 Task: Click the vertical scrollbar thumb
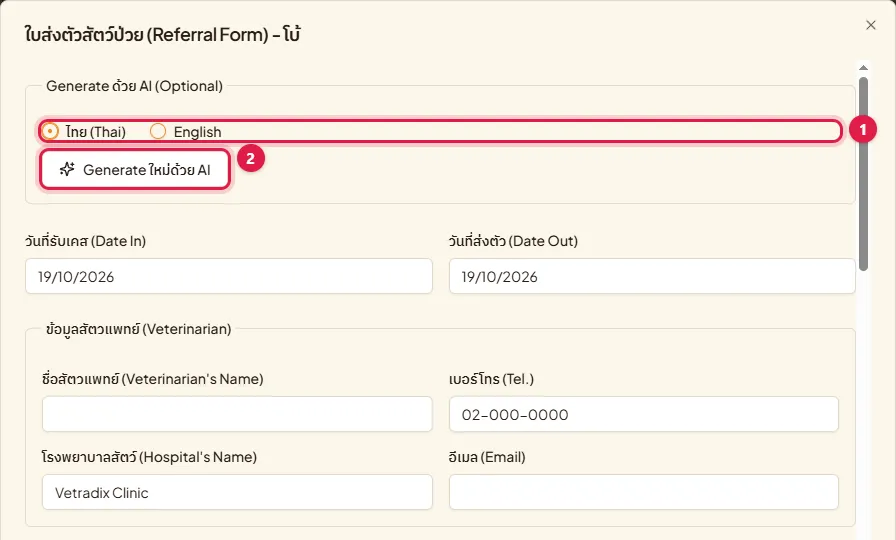[x=863, y=173]
